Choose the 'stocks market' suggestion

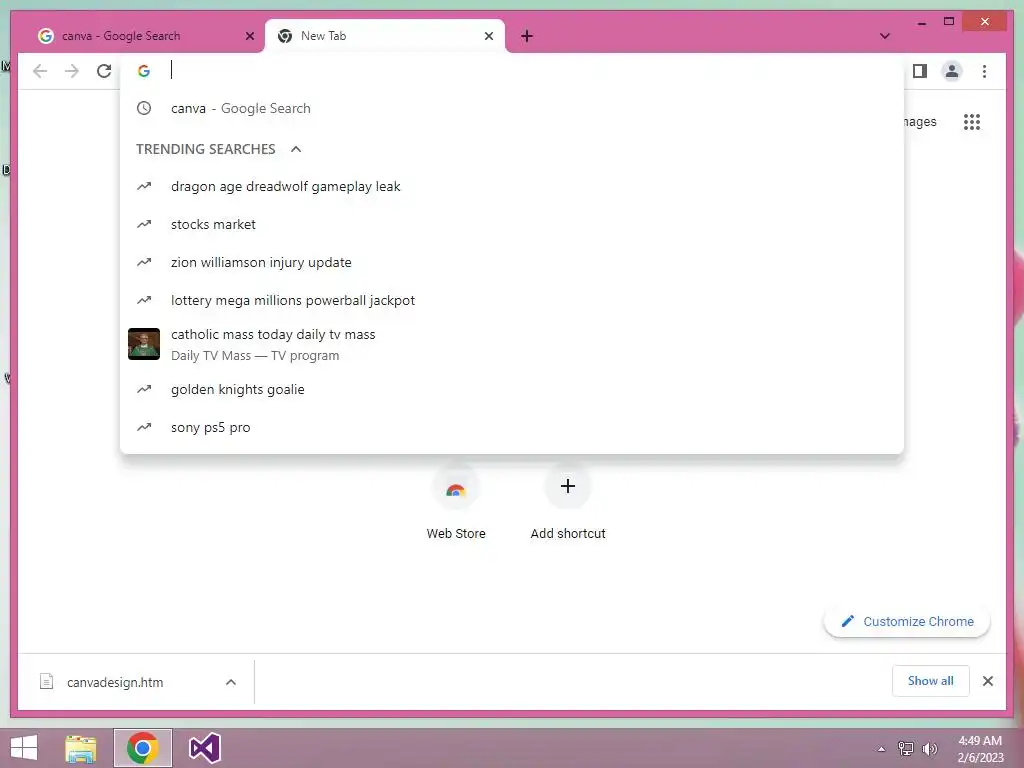(x=511, y=225)
